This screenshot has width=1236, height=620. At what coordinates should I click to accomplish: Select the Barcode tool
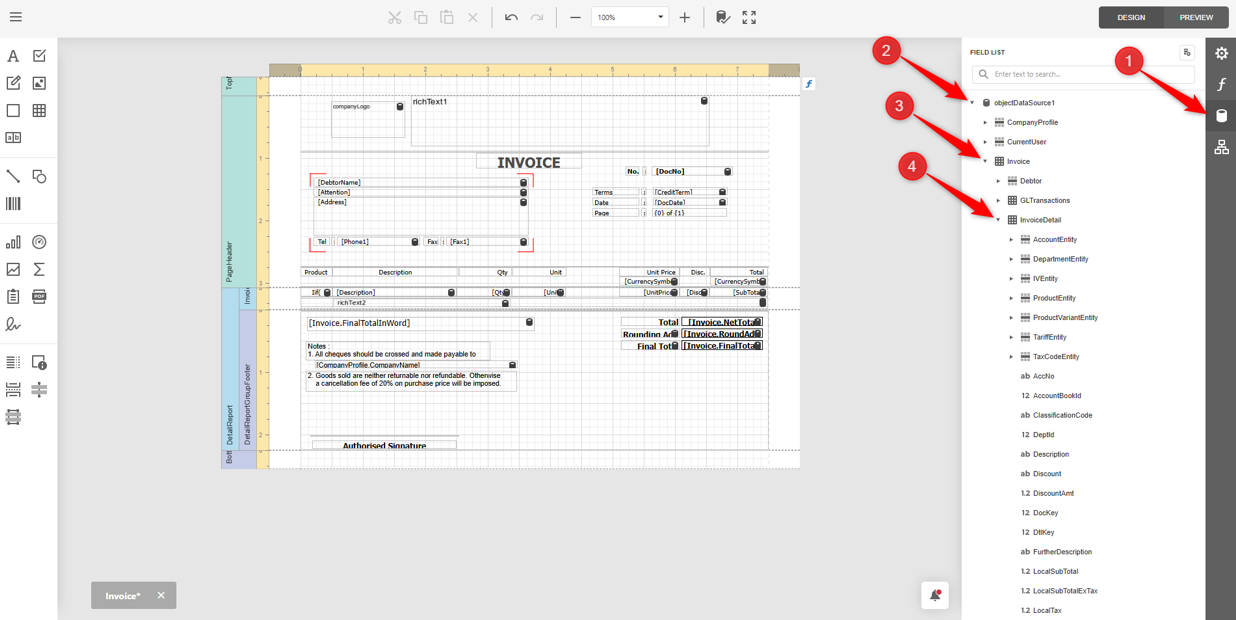coord(13,203)
